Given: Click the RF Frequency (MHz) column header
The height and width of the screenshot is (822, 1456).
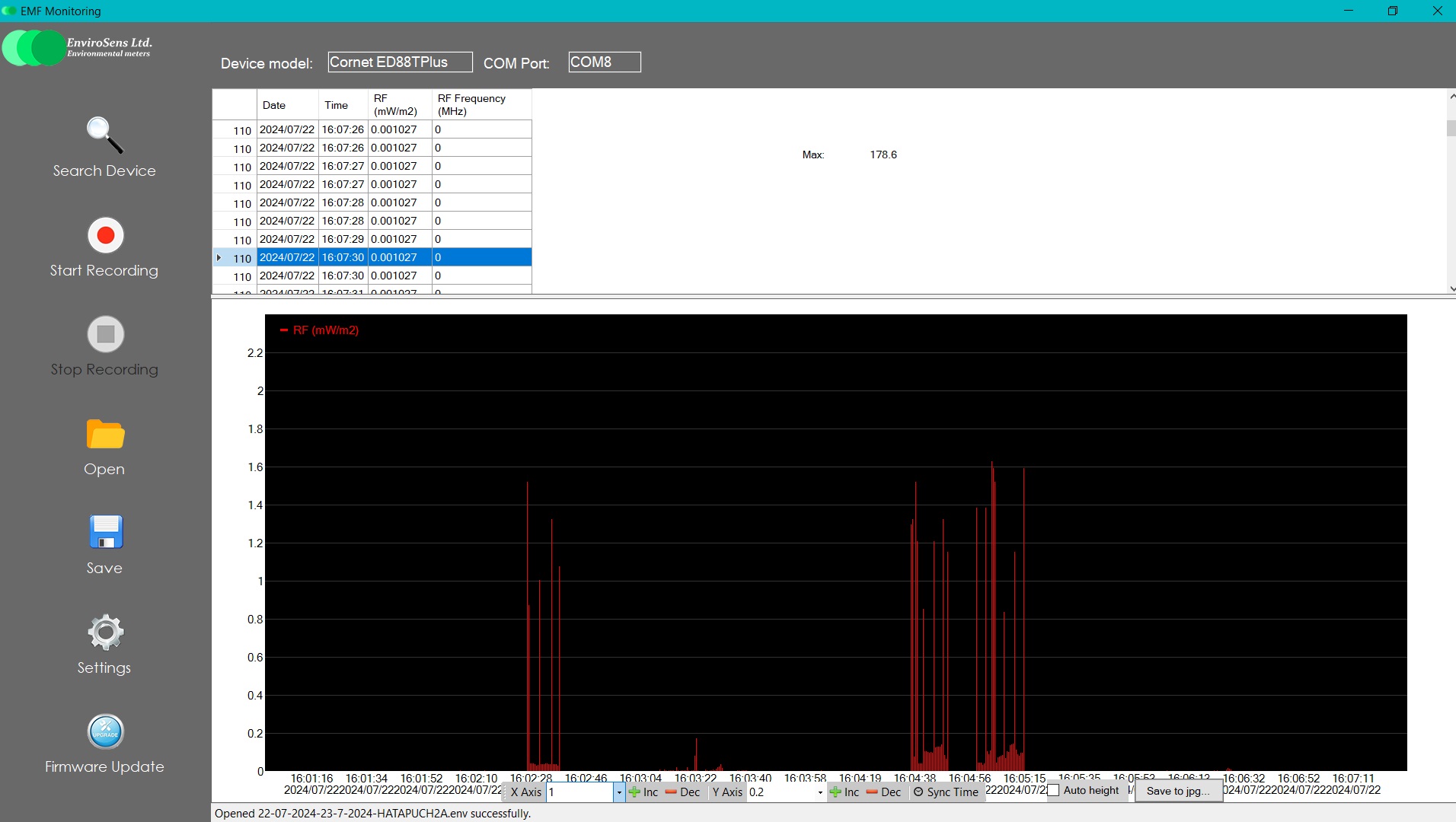Looking at the screenshot, I should coord(481,105).
